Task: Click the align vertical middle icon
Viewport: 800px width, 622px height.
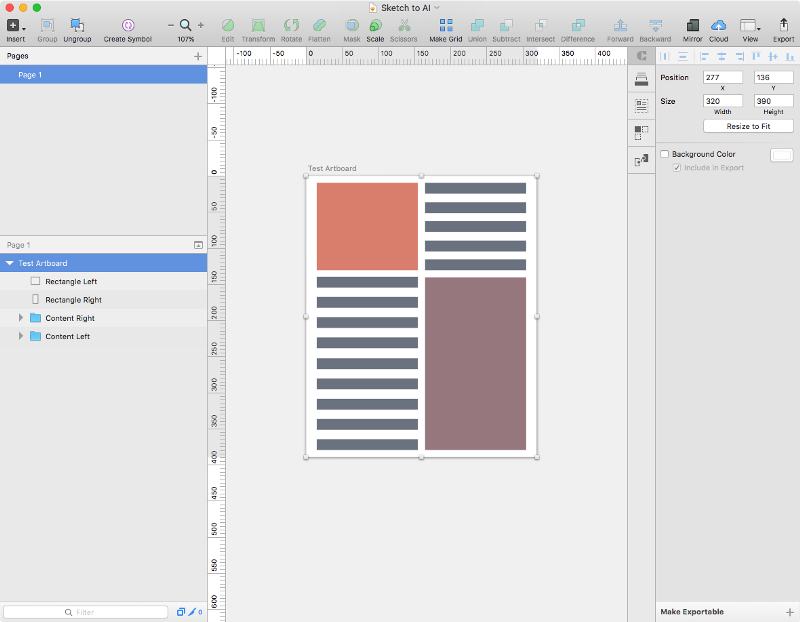Action: point(773,56)
